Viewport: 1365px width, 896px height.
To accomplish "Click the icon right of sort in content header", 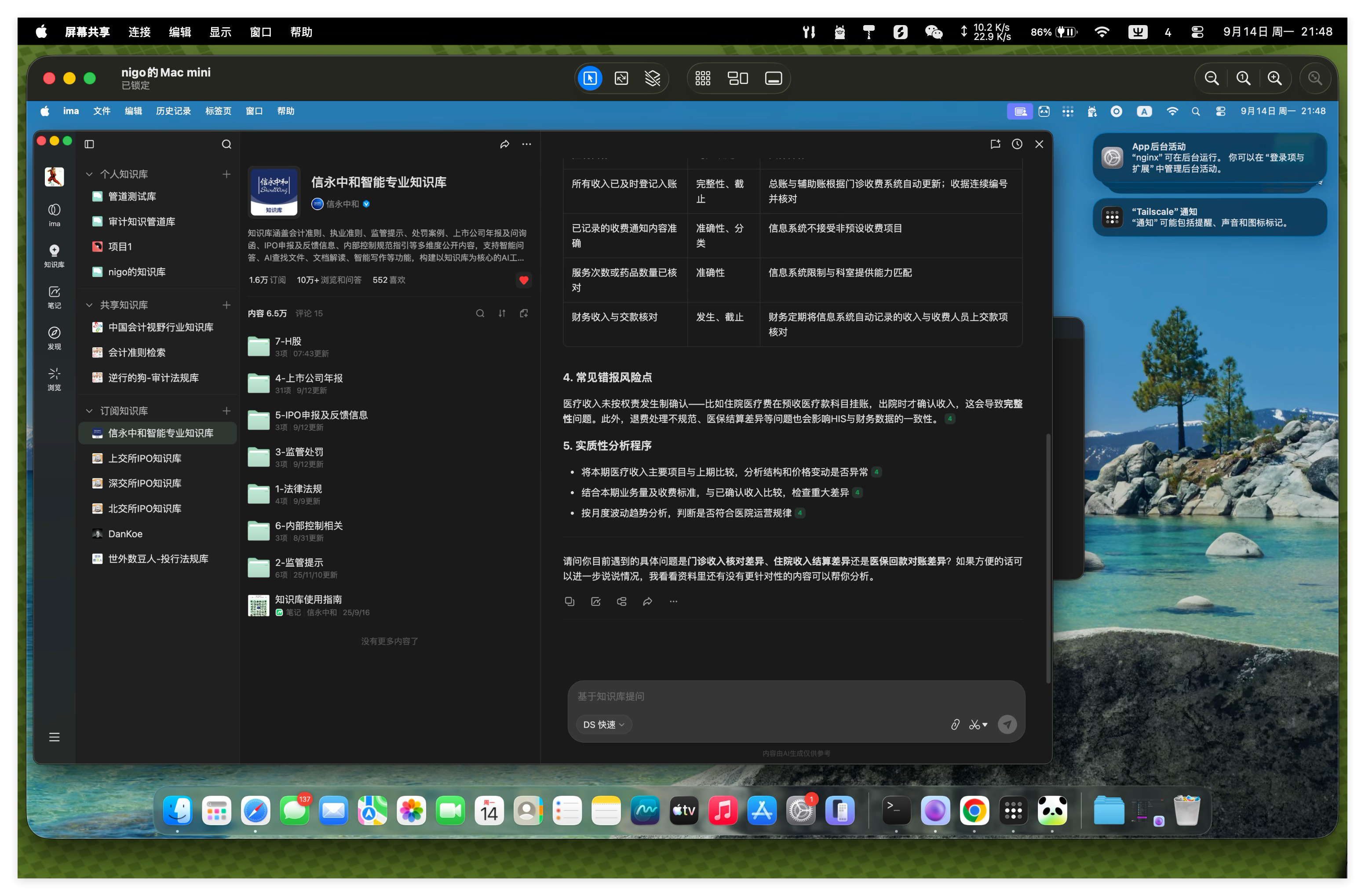I will click(x=524, y=313).
